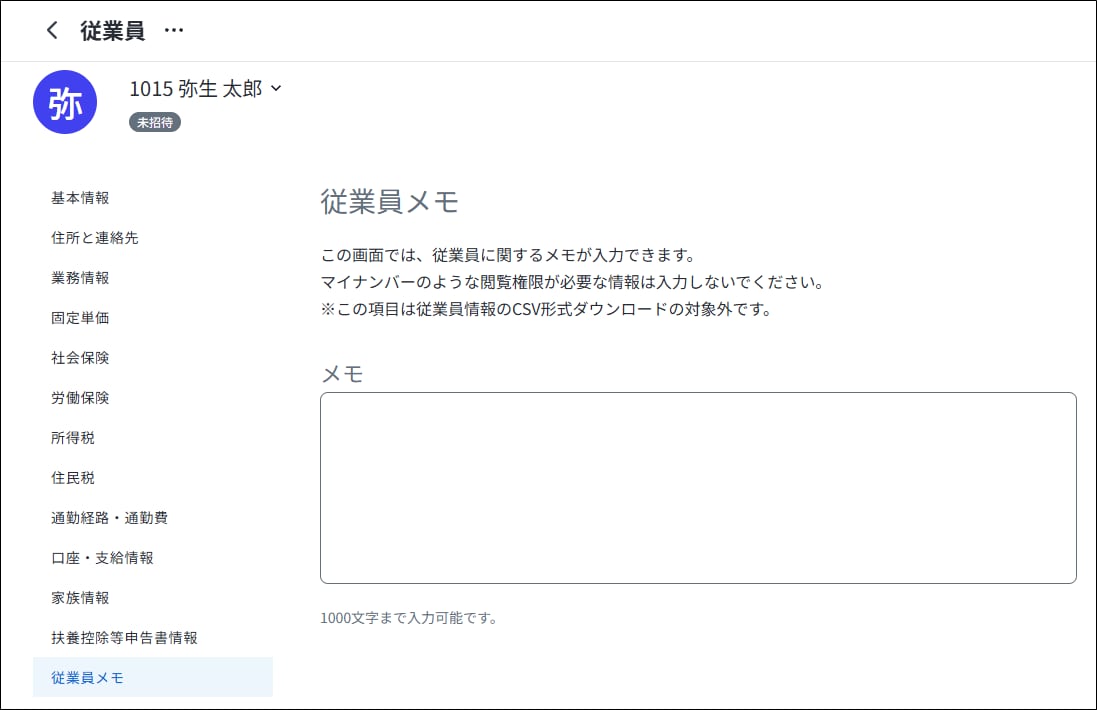
Task: Click the highlighted 従業員メモ sidebar item
Action: 88,678
